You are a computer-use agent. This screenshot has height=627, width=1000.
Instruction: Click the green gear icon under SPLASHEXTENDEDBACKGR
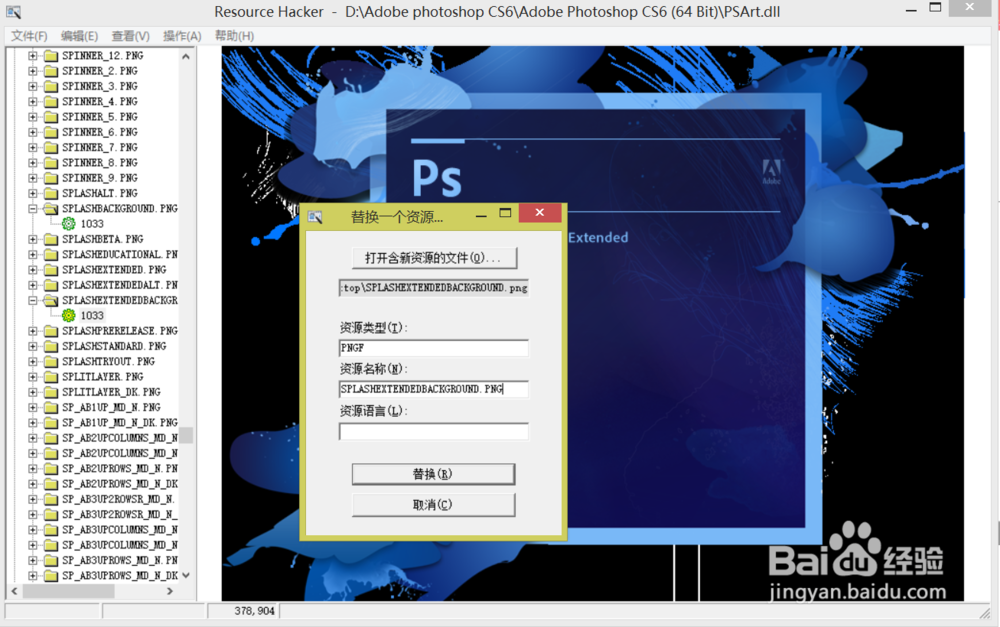68,315
